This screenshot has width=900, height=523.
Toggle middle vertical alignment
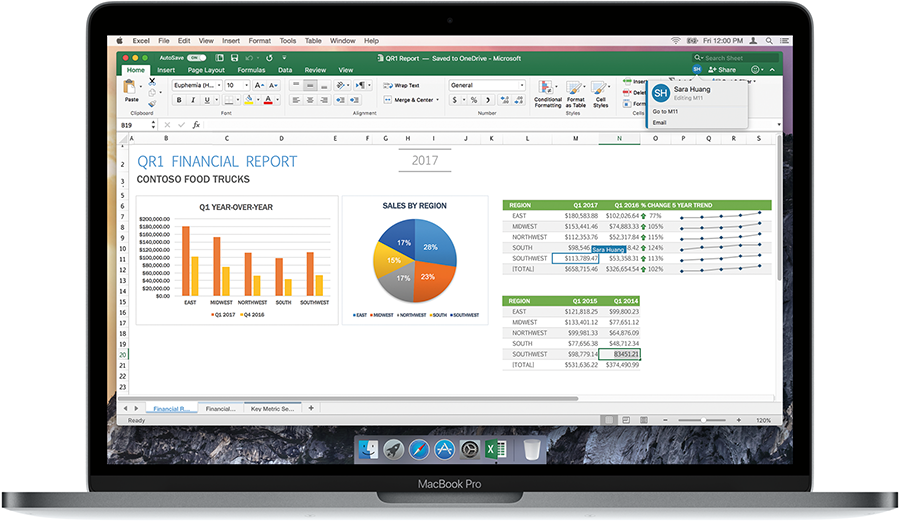(310, 85)
